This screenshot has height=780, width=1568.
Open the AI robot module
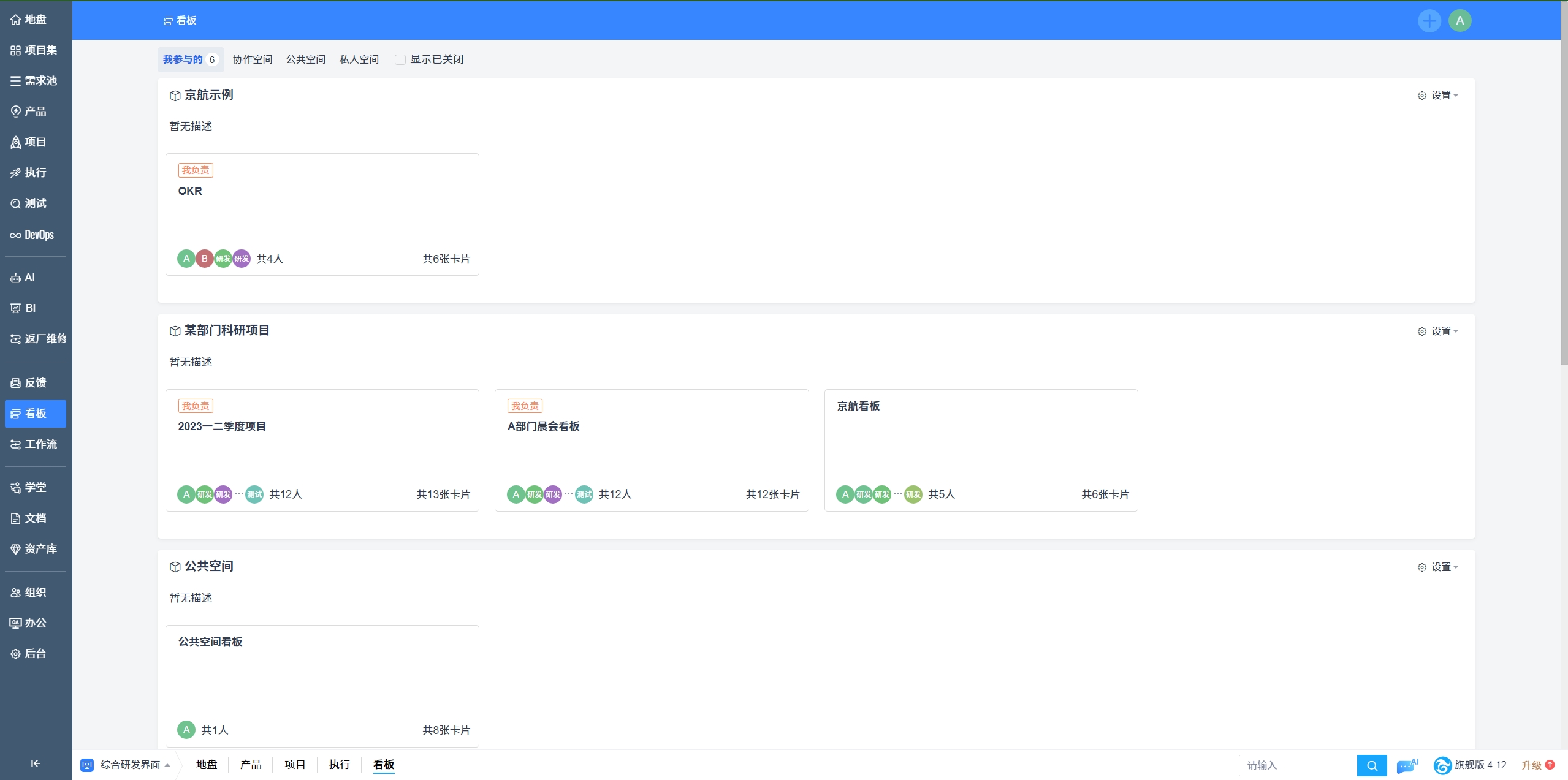[23, 278]
